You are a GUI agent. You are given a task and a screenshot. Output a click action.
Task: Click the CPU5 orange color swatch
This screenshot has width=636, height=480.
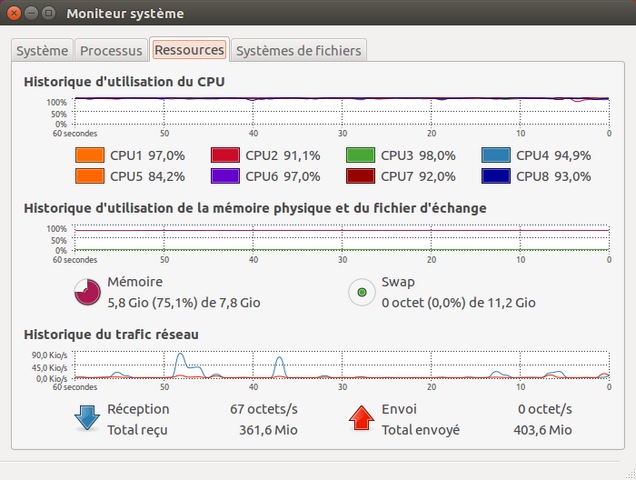coord(90,176)
